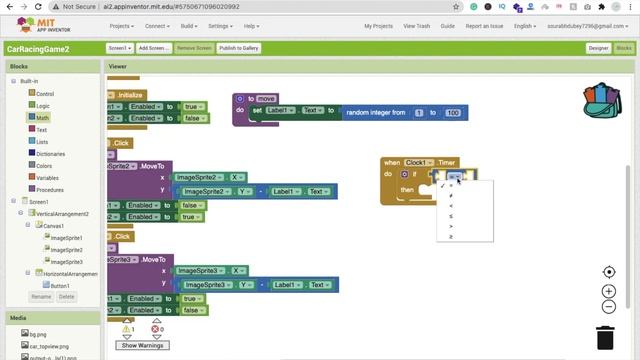Open Report an Issue link
Viewport: 640px width, 360px height.
tap(484, 26)
